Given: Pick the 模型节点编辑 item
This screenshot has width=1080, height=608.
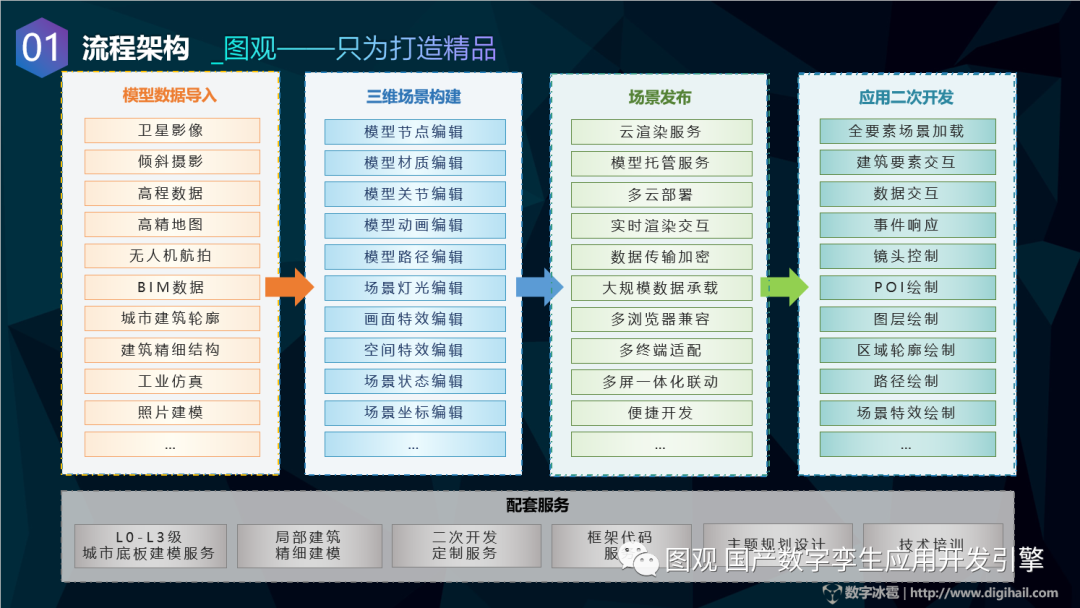Looking at the screenshot, I should pos(415,132).
